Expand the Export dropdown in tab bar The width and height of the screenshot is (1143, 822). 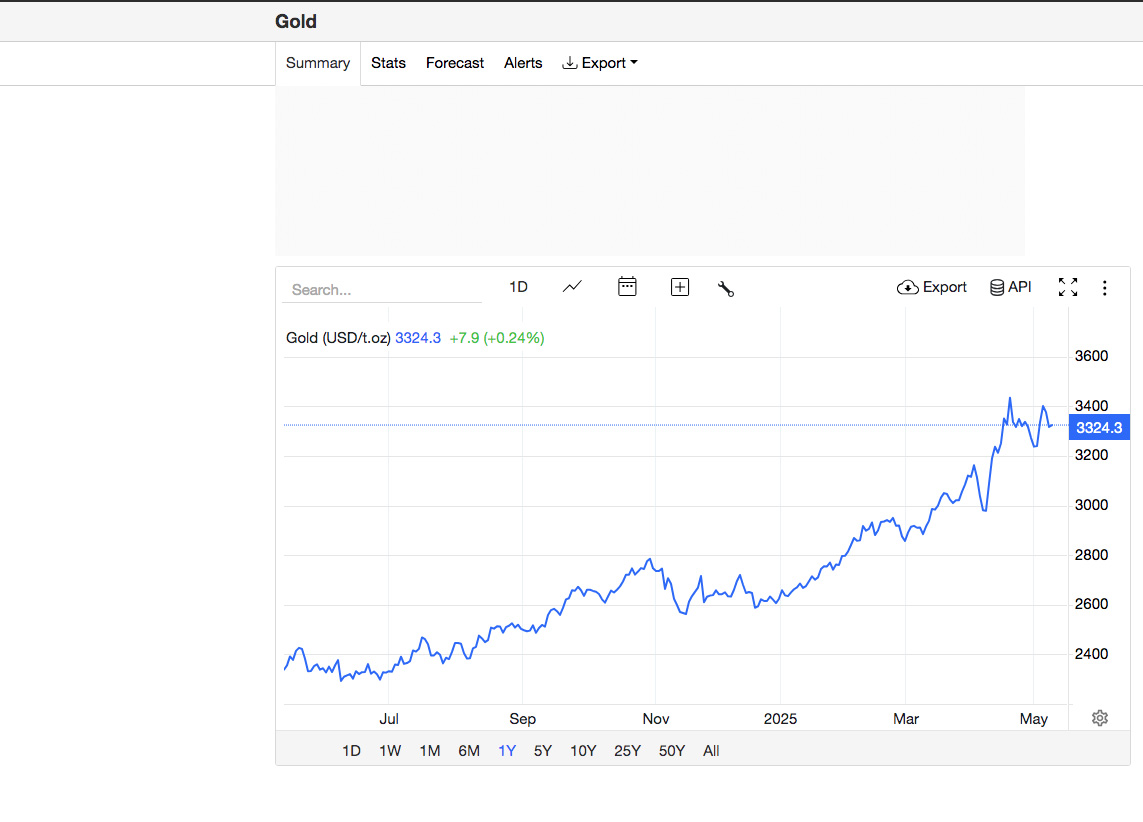(x=600, y=63)
